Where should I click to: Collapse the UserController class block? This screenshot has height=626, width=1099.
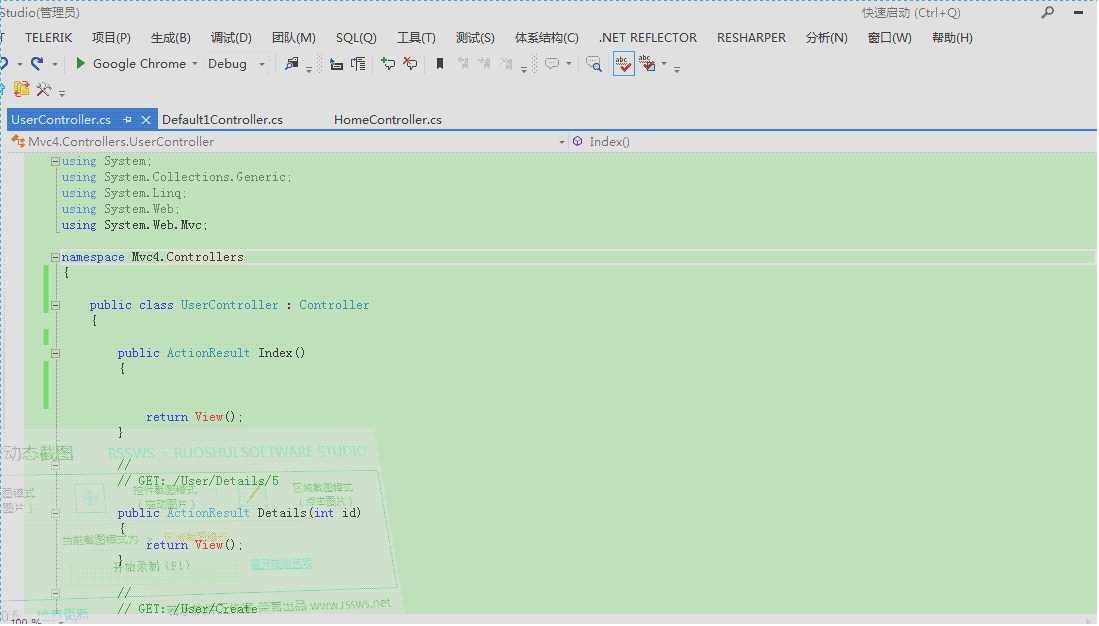55,306
